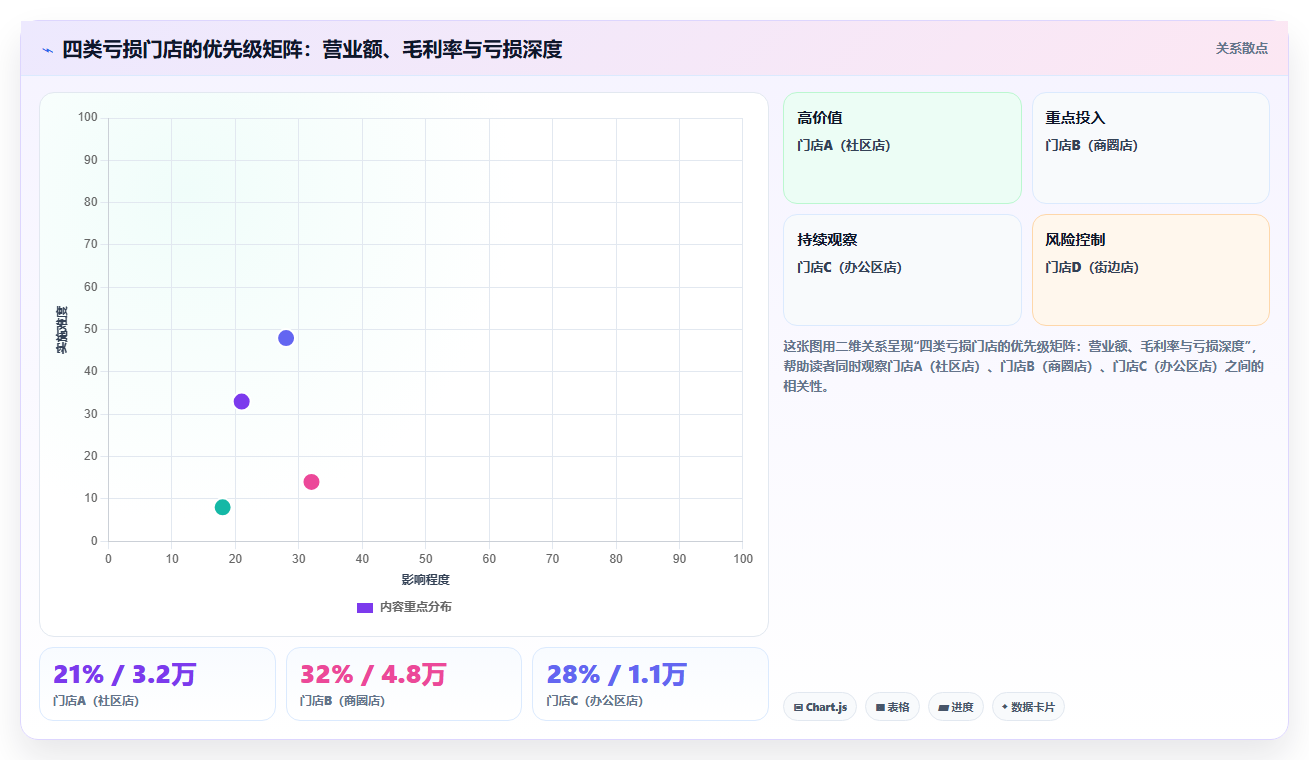Click the Chart.js tag chip

pyautogui.click(x=820, y=707)
